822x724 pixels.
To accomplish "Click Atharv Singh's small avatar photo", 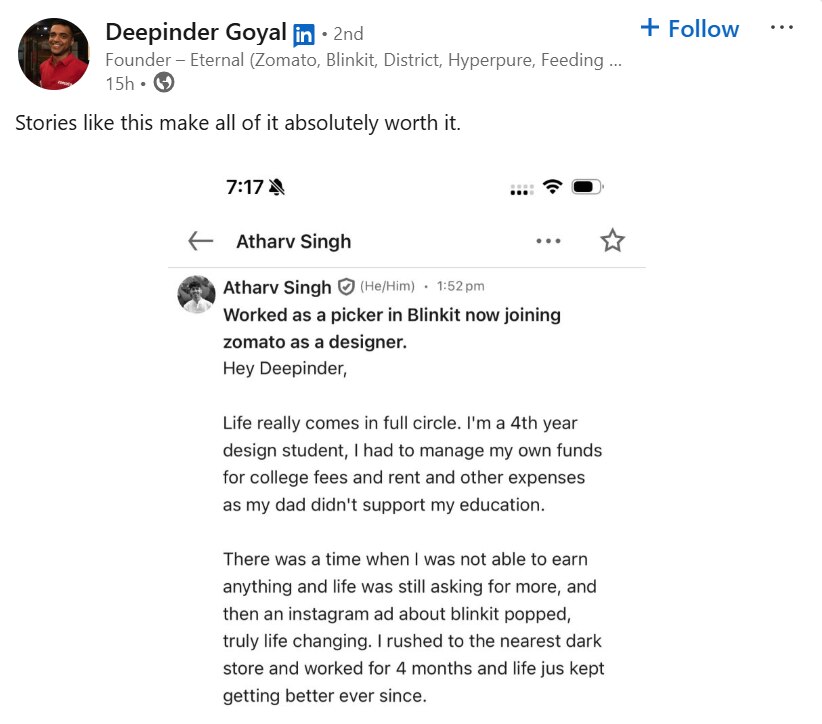I will [x=196, y=294].
